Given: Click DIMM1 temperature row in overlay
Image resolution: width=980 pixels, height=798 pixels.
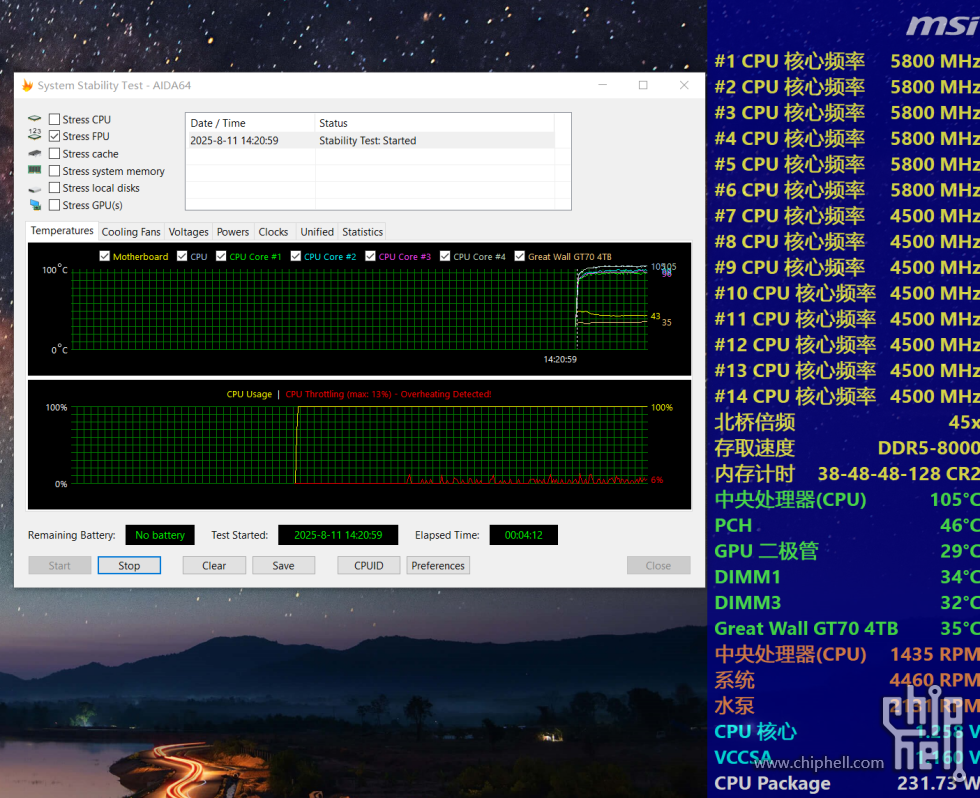Looking at the screenshot, I should point(847,577).
